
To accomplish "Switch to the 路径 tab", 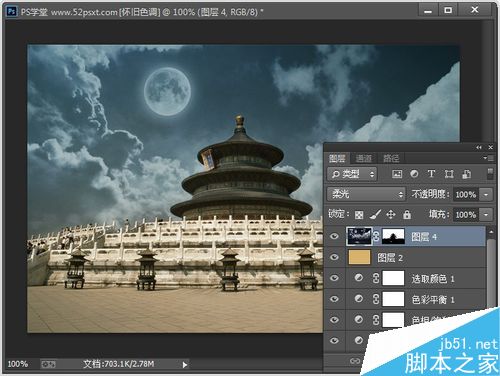I will pos(391,158).
